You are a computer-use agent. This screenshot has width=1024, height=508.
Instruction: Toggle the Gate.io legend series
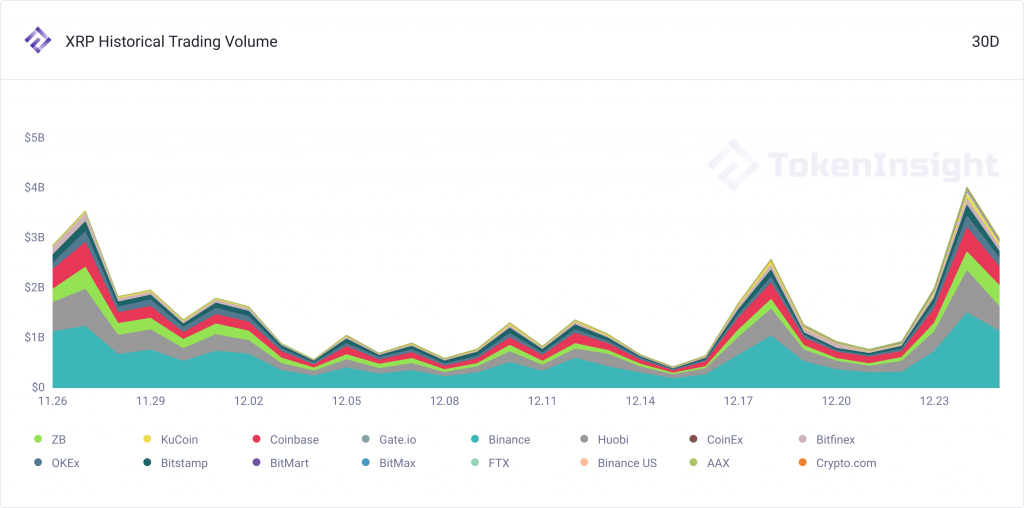click(389, 439)
